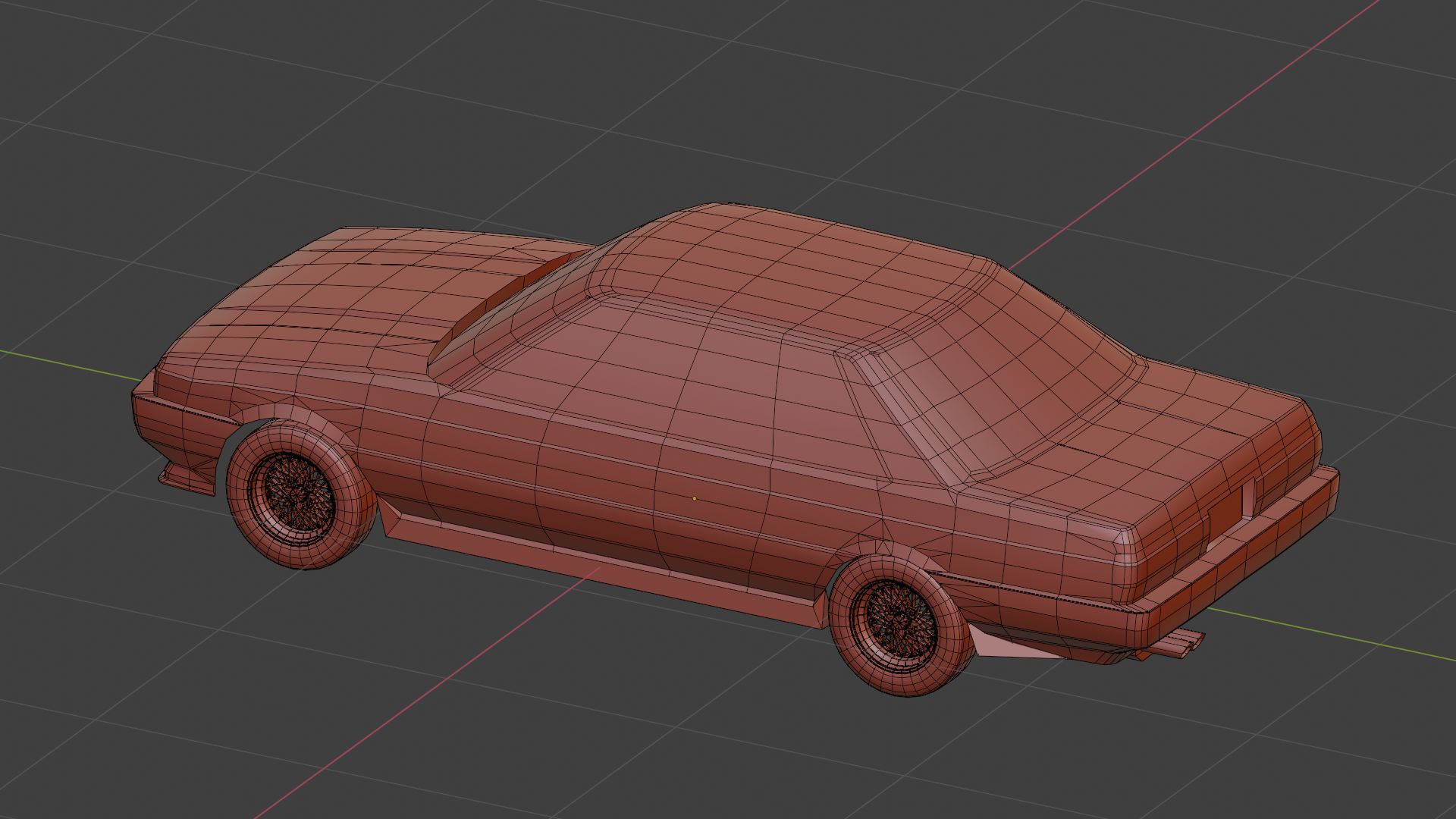Select the front bumper lip spoiler

[x=186, y=480]
